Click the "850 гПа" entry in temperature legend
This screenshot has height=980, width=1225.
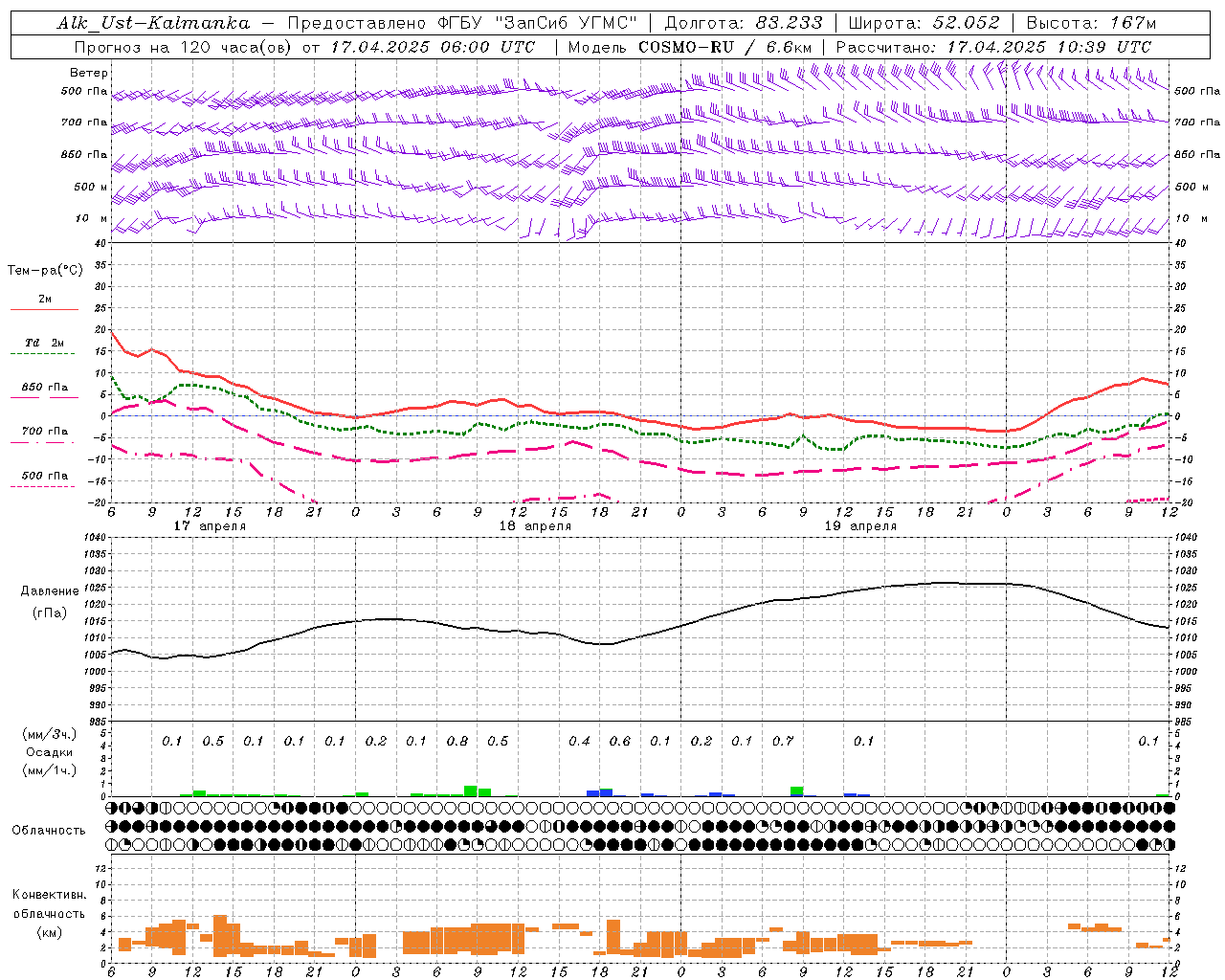coord(45,388)
